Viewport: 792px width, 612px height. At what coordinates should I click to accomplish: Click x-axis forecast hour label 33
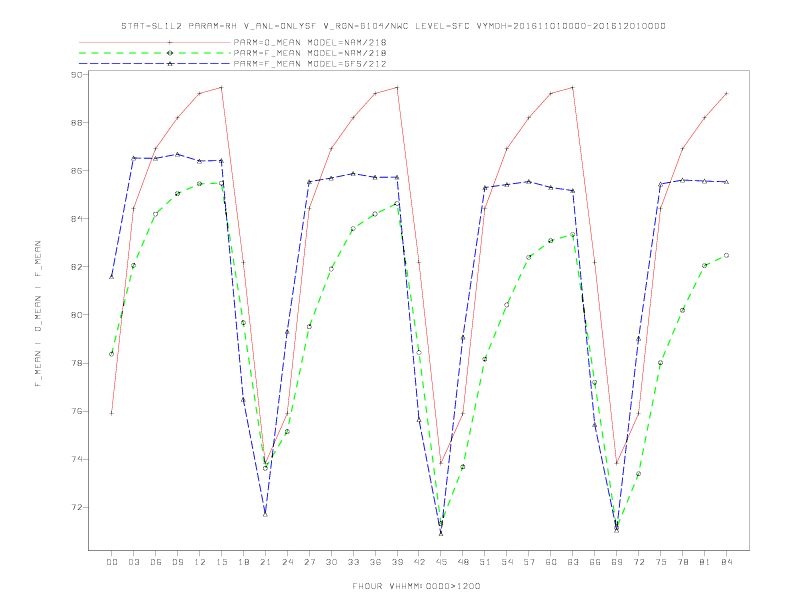click(x=353, y=562)
